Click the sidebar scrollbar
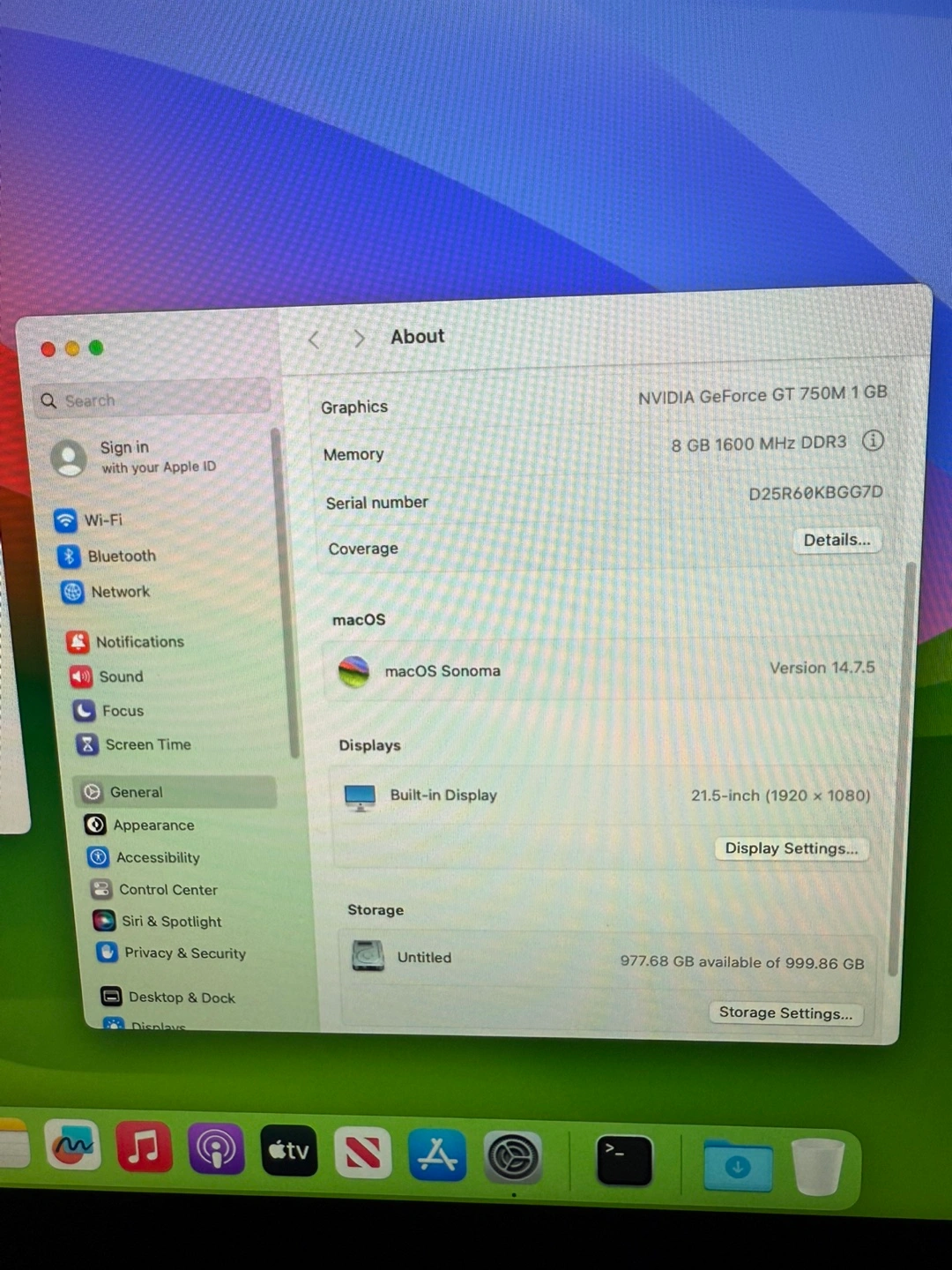This screenshot has height=1270, width=952. [x=285, y=591]
